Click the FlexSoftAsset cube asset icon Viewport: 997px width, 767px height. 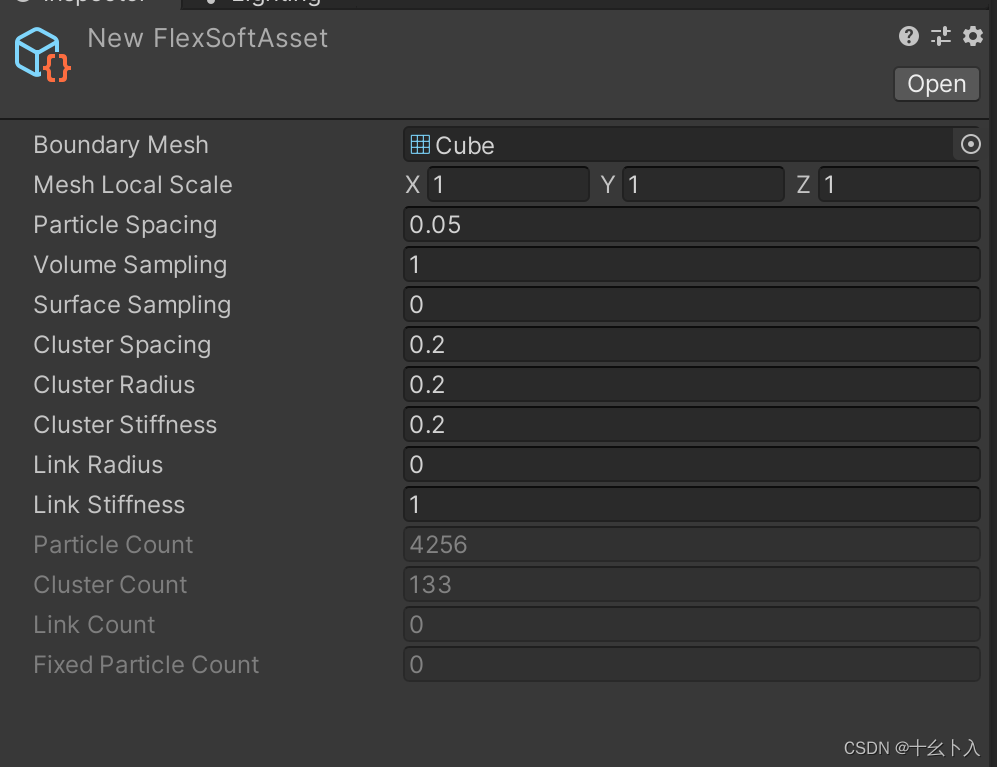pyautogui.click(x=41, y=54)
